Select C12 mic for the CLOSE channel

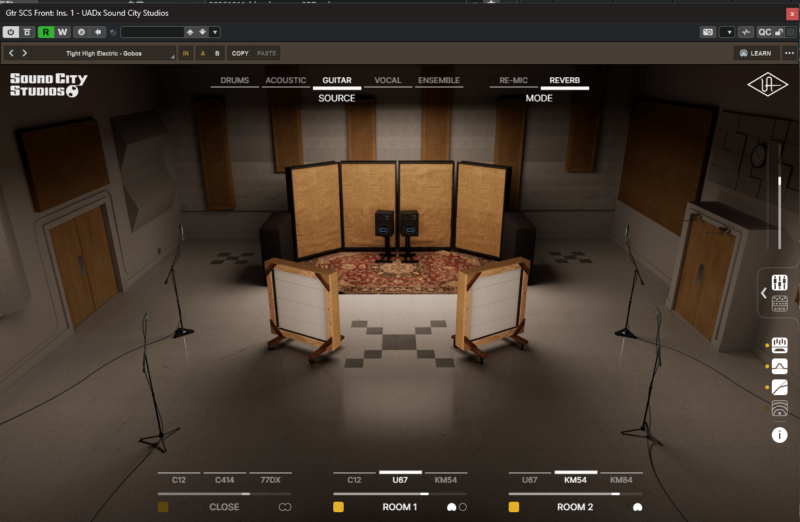click(179, 479)
